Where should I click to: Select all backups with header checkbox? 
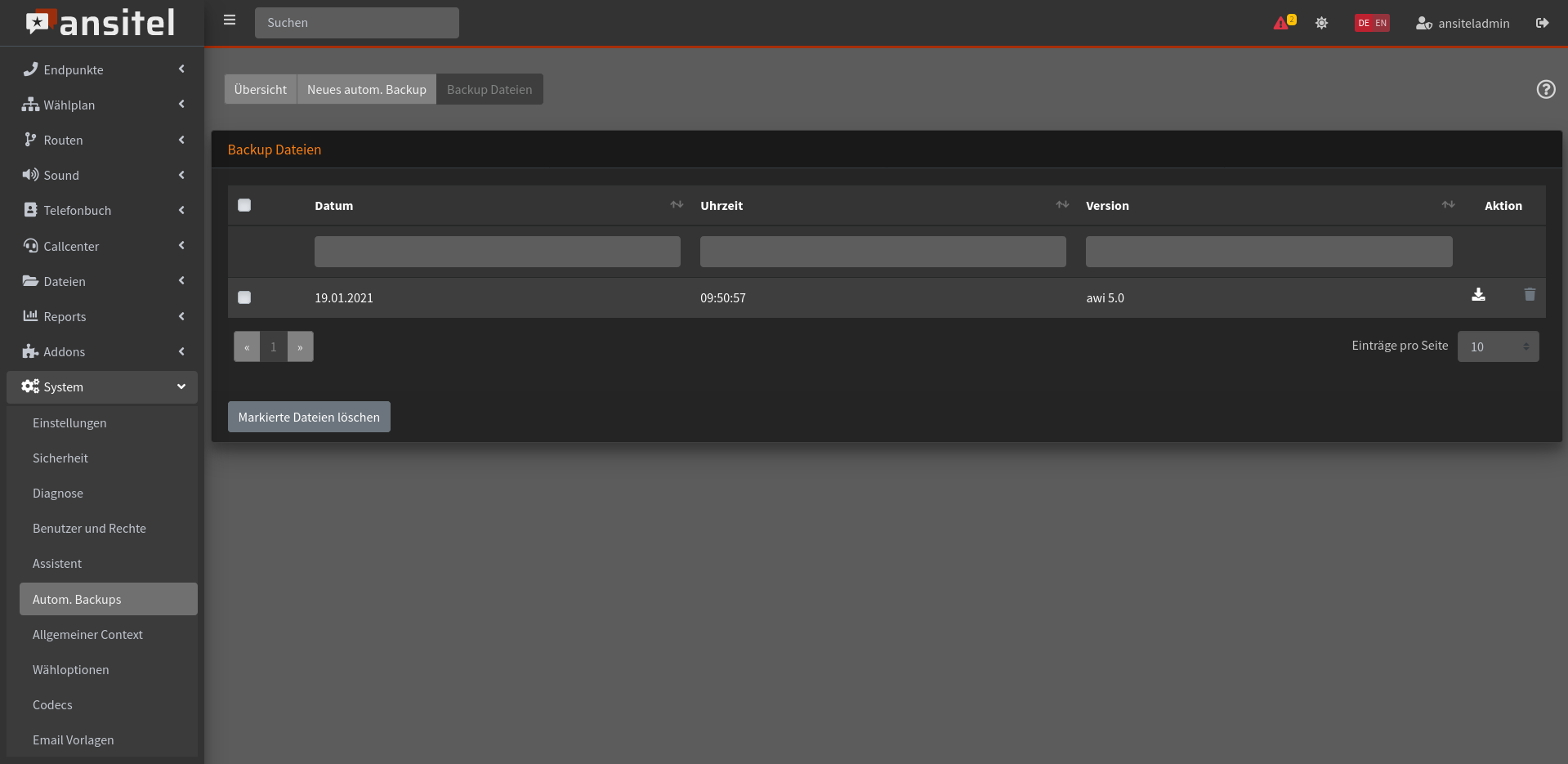pyautogui.click(x=244, y=205)
